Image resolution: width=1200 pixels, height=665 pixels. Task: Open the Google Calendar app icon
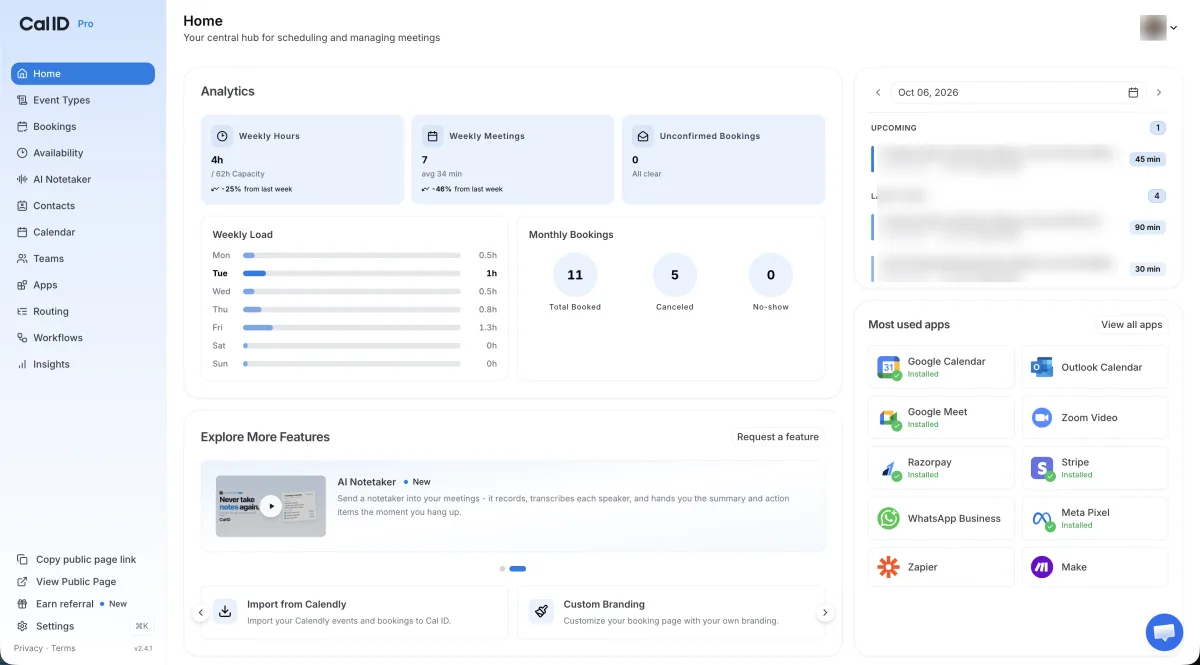(889, 367)
